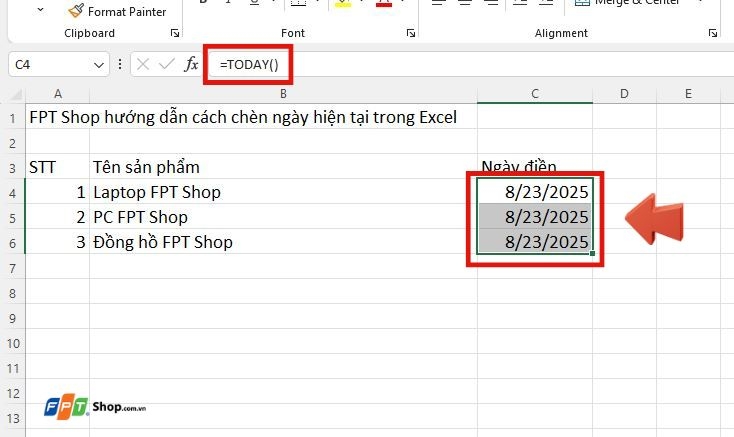Select row 4 header
Viewport: 734px width, 437px height.
pos(13,193)
